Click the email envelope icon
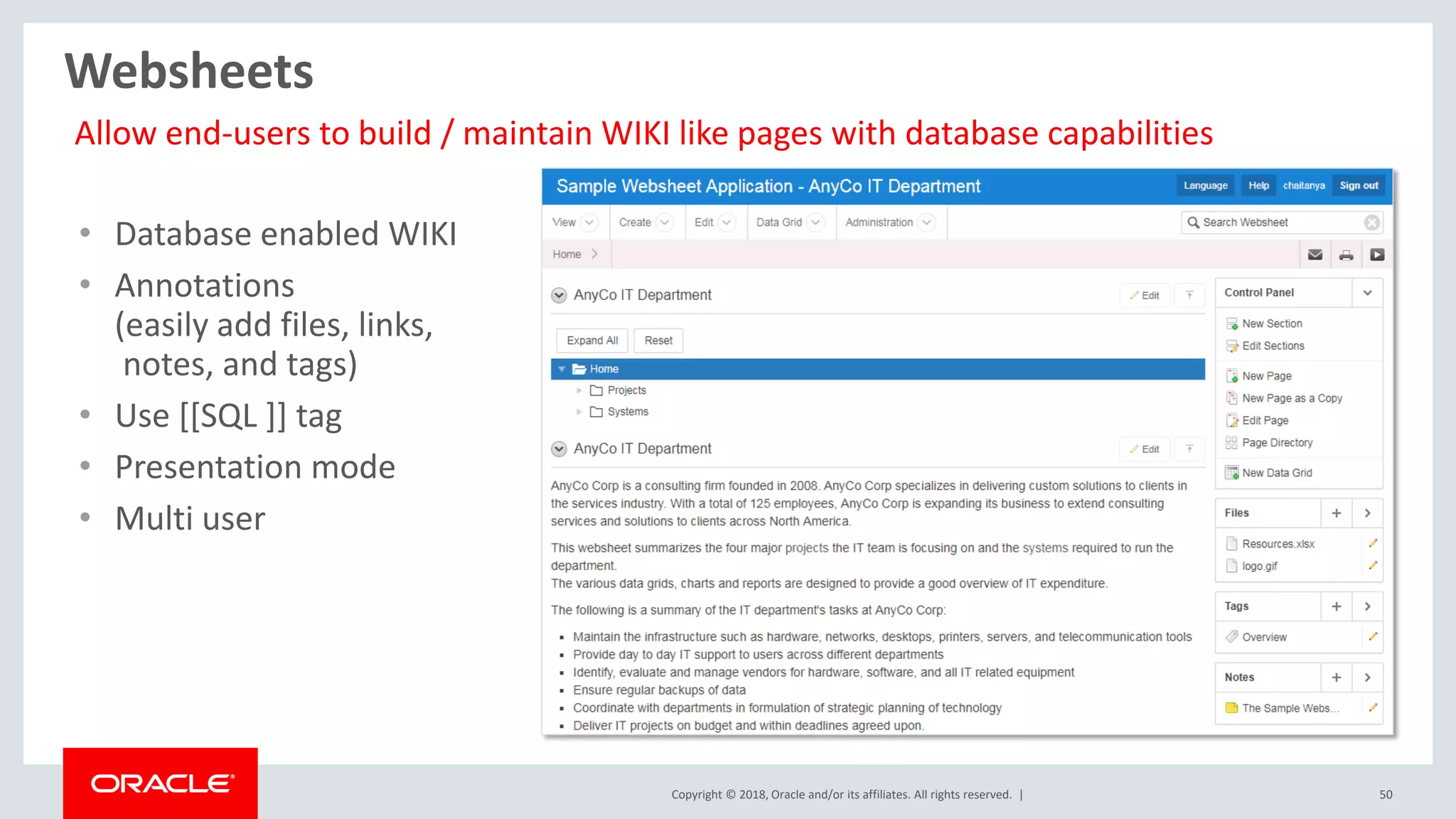 (1315, 255)
